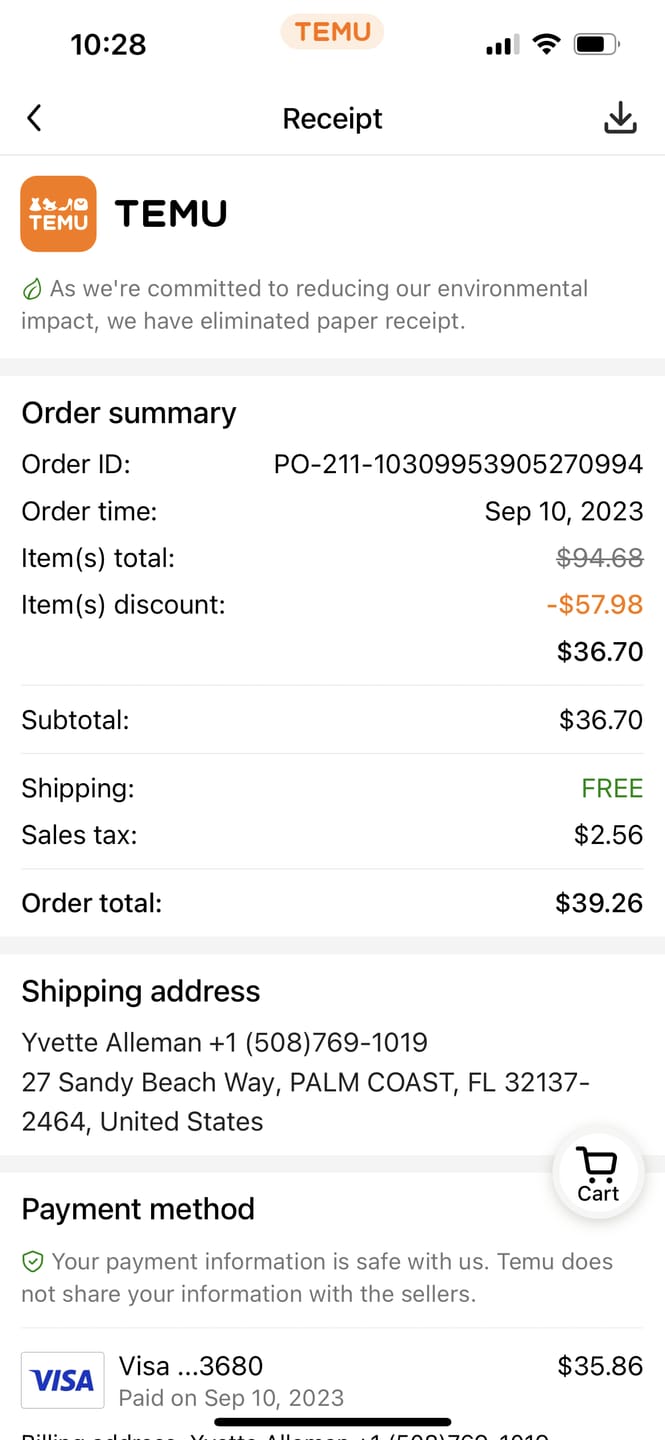This screenshot has height=1440, width=665.
Task: Tap the Wi-Fi status icon
Action: click(546, 44)
